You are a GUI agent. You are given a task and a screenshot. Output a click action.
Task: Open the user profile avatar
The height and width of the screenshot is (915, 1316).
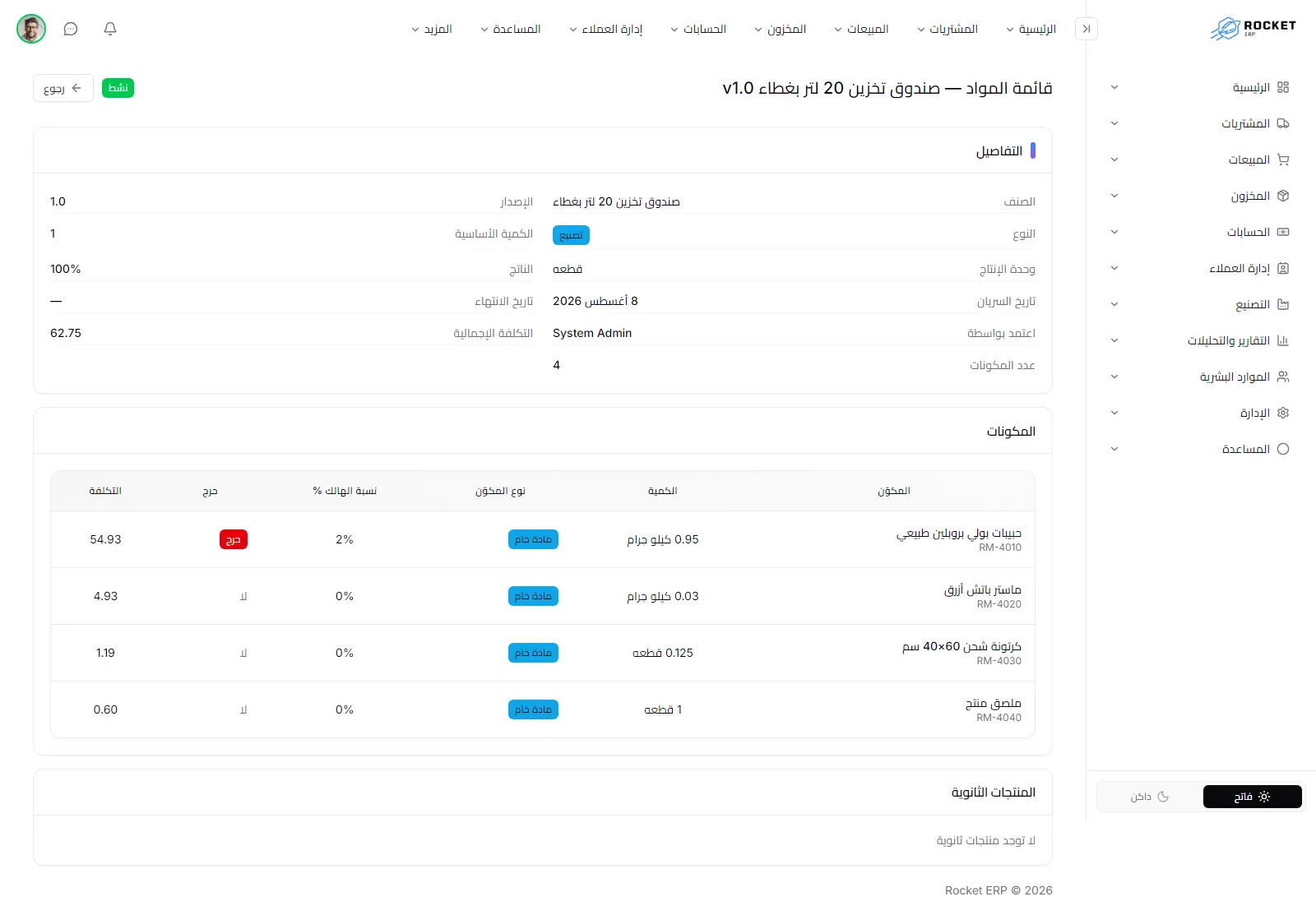(31, 29)
